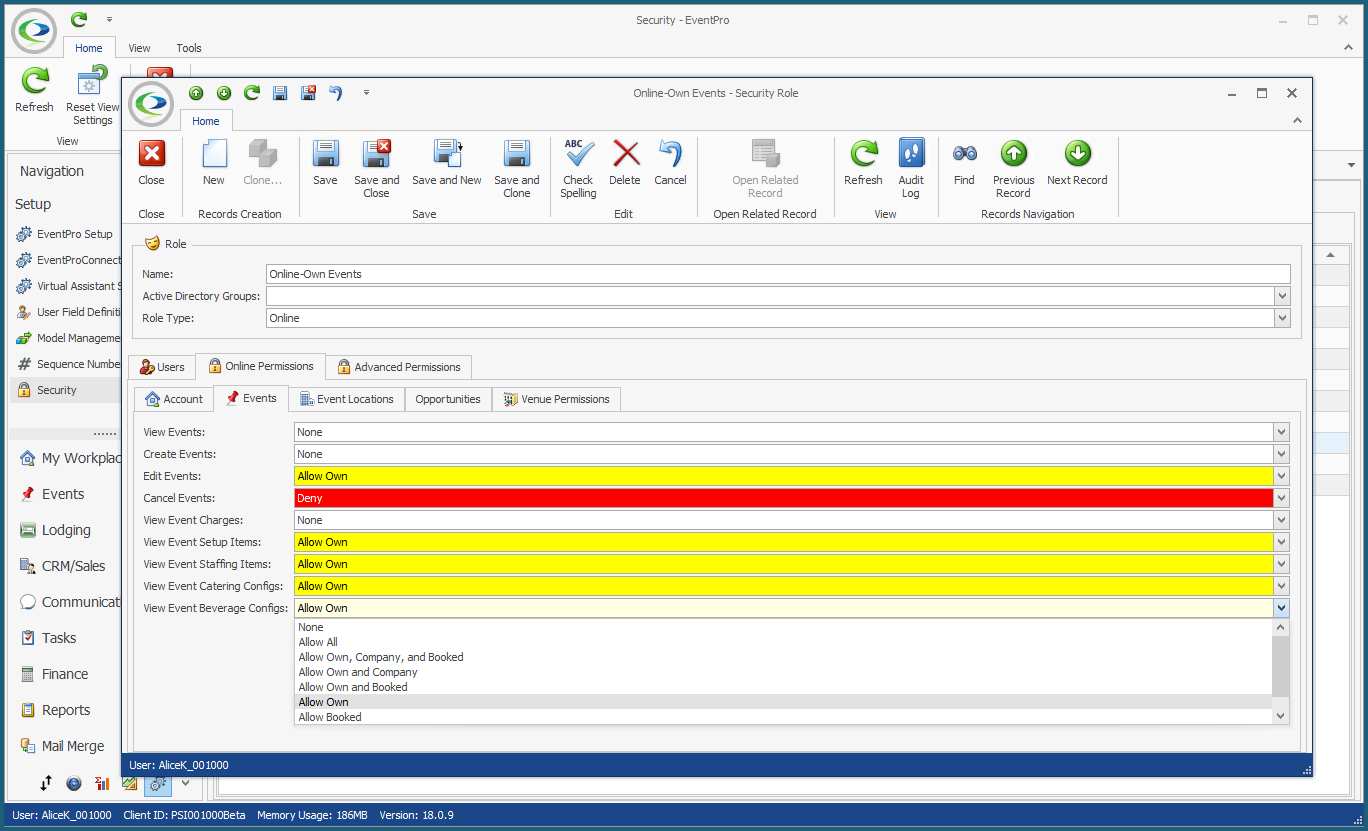Click the quick access down arrow (next record)
The width and height of the screenshot is (1368, 831).
click(x=224, y=93)
